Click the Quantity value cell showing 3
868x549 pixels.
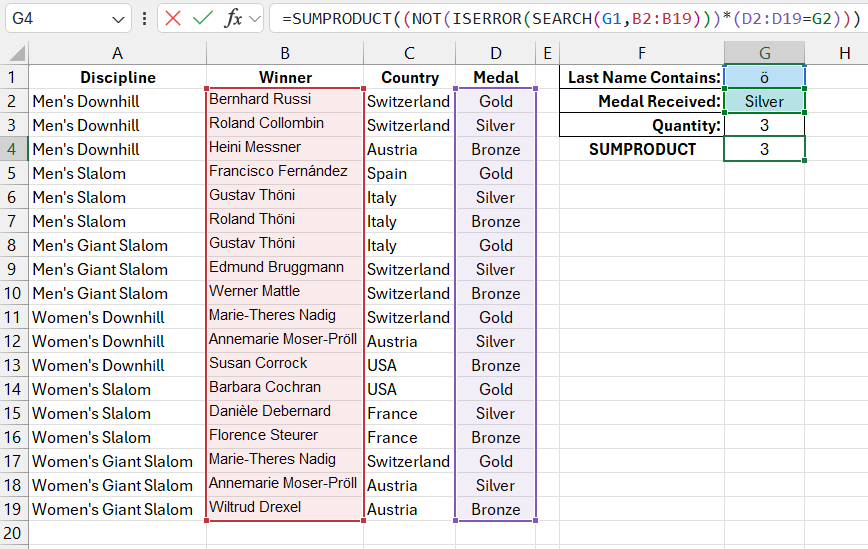(x=764, y=125)
